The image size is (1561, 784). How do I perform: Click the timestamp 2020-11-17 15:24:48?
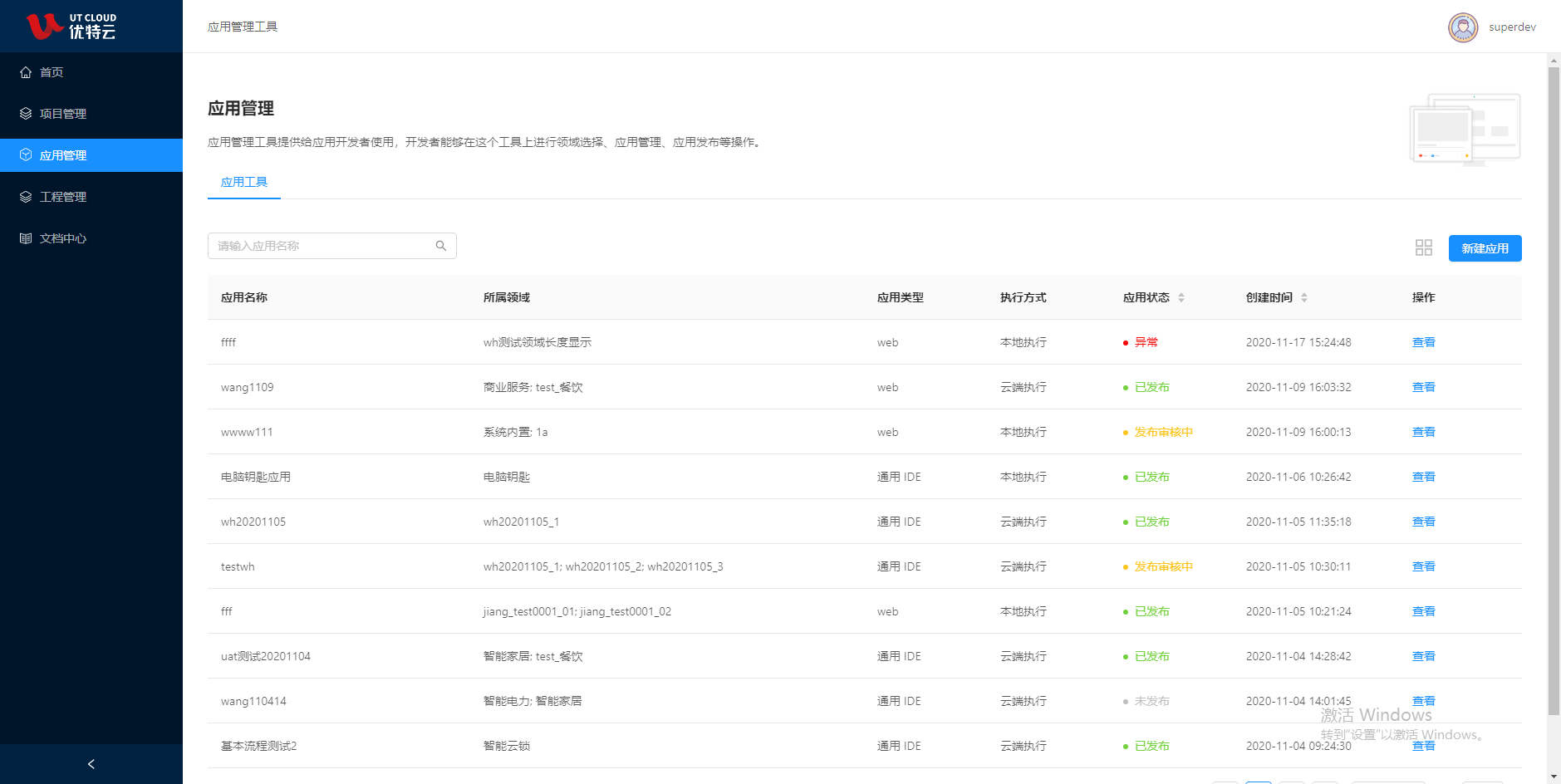coord(1298,342)
